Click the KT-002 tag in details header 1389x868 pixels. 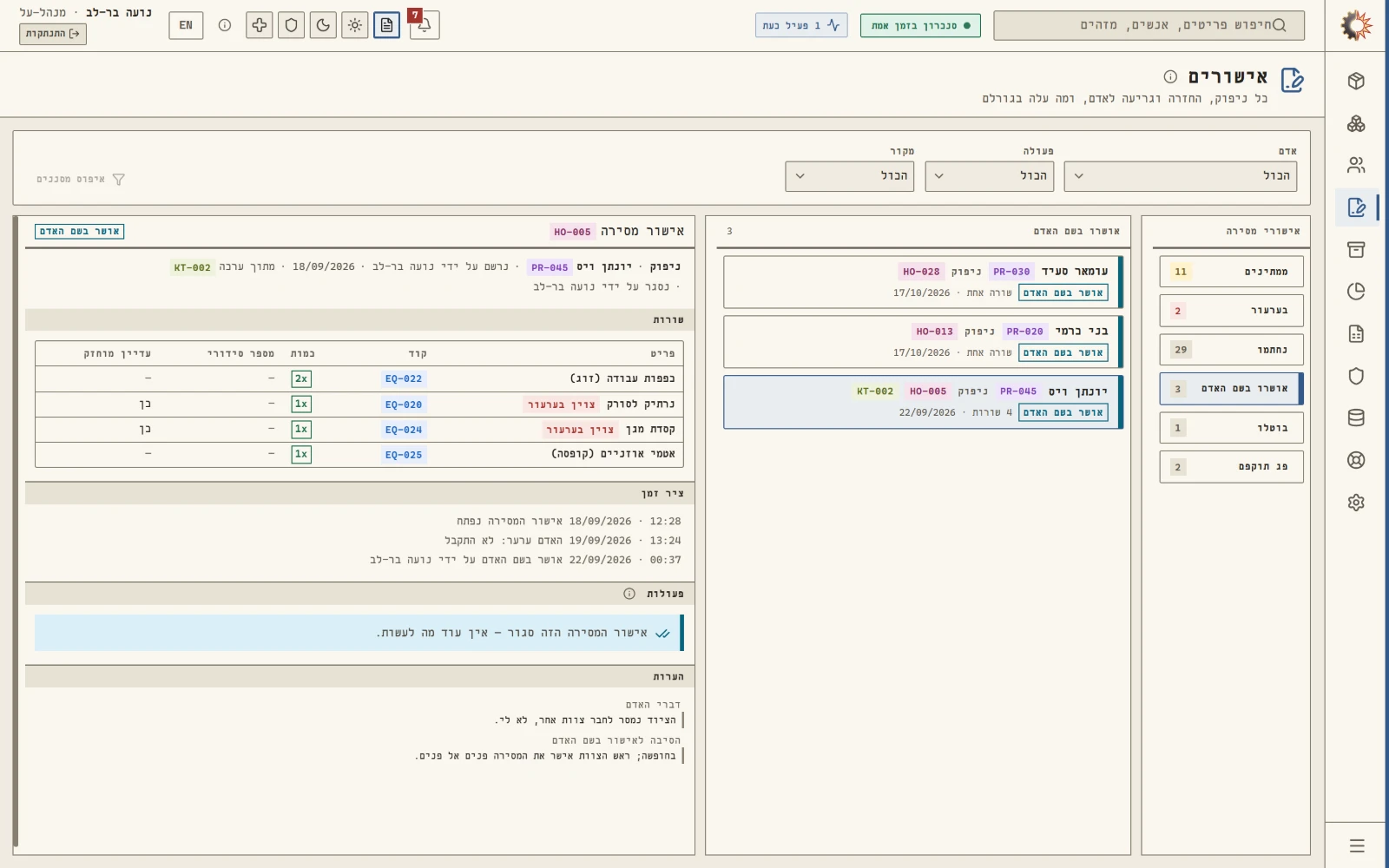[x=192, y=267]
